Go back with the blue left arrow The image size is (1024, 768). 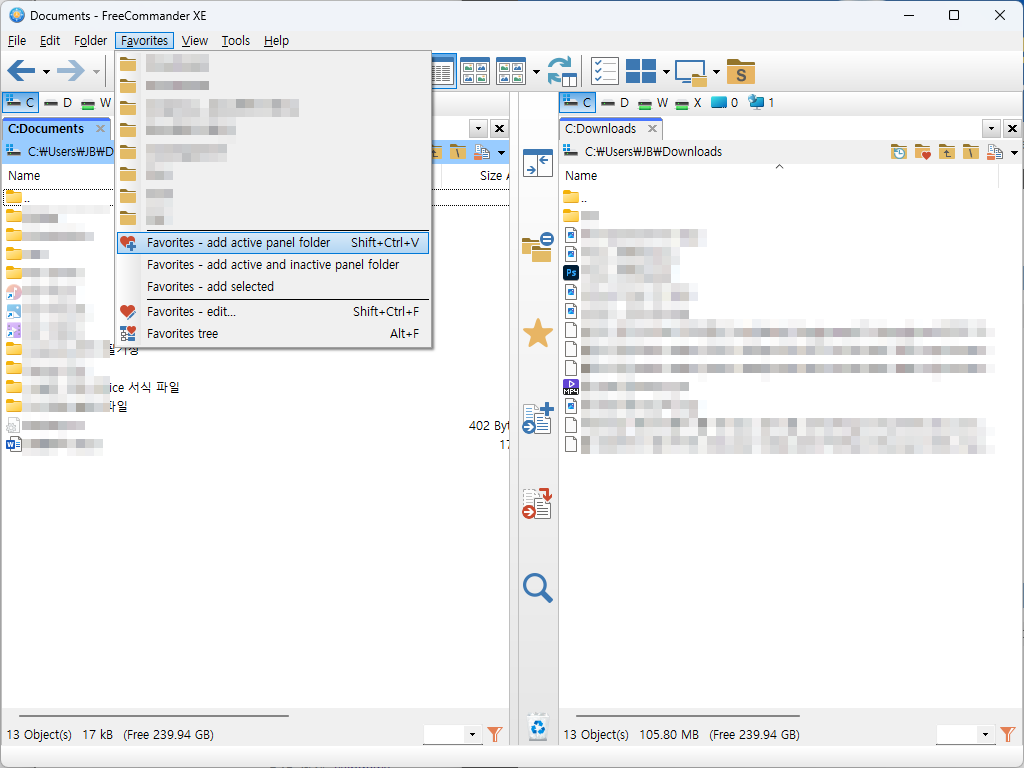click(21, 71)
